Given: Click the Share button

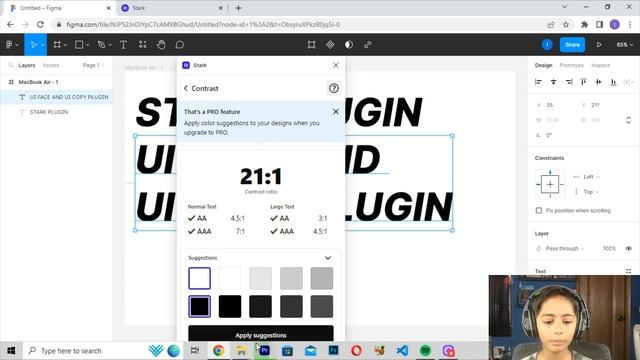Looking at the screenshot, I should coord(572,44).
